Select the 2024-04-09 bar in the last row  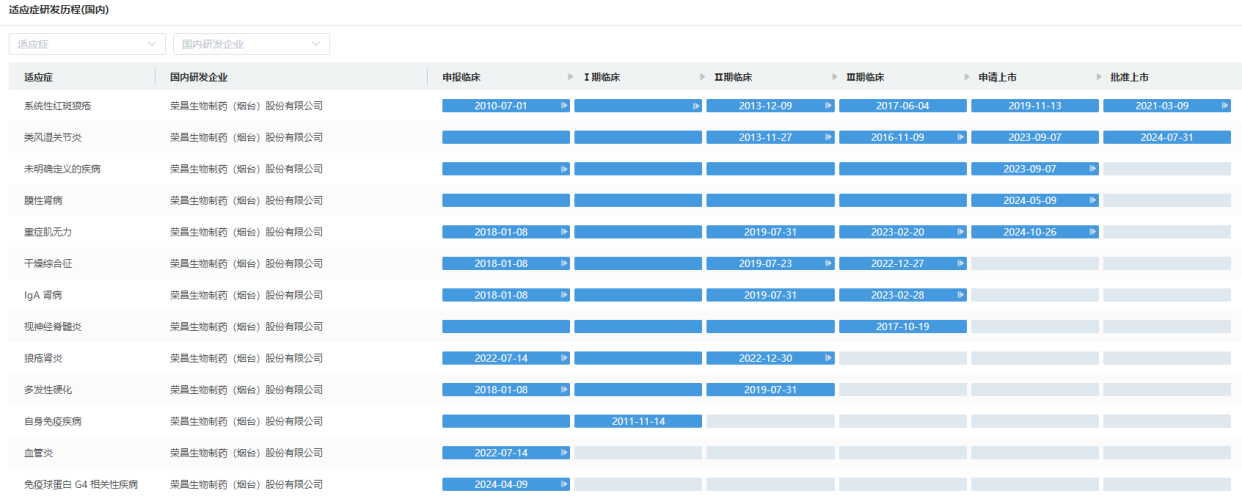[506, 484]
